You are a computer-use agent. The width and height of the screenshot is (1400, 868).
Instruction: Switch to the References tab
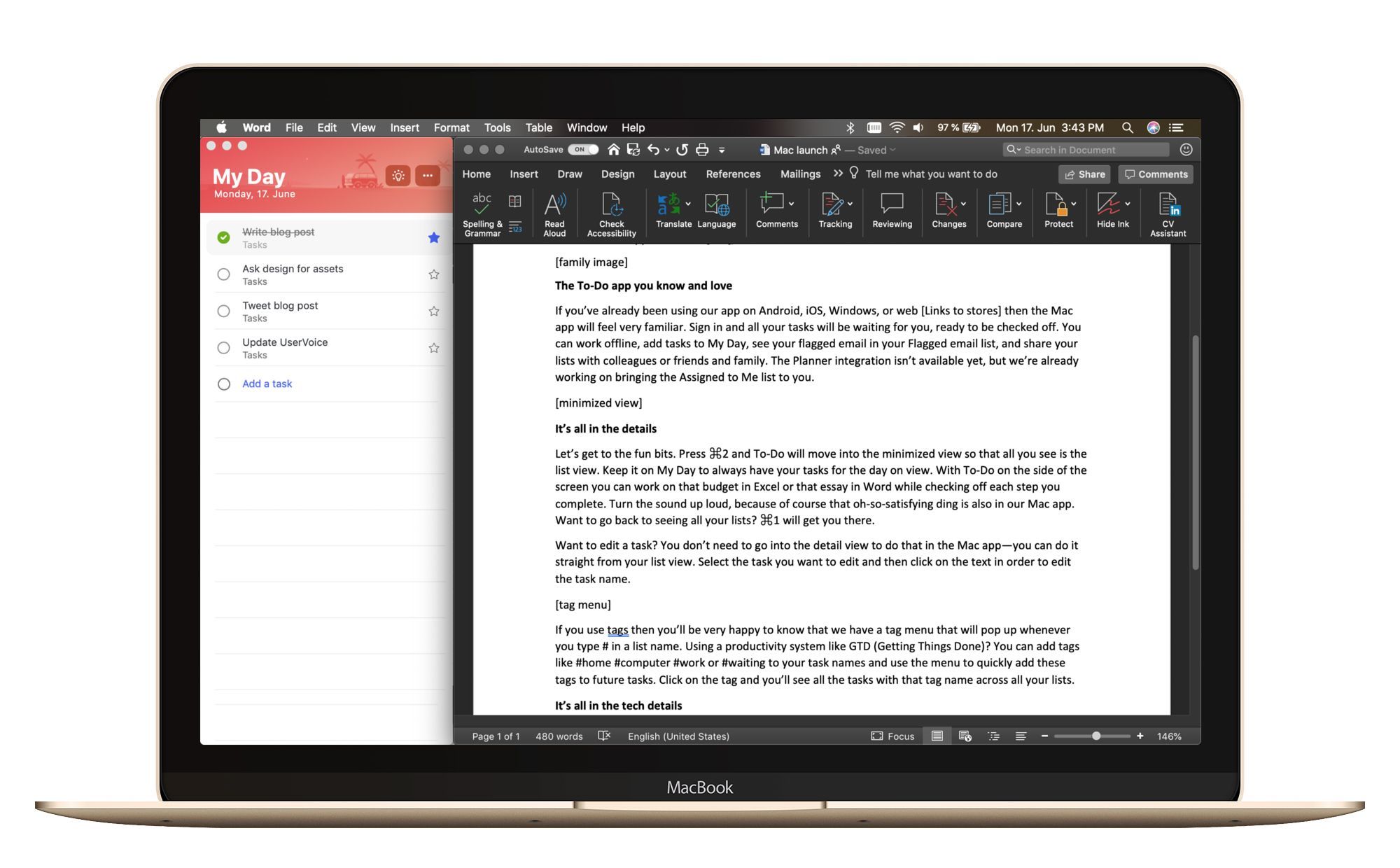733,174
